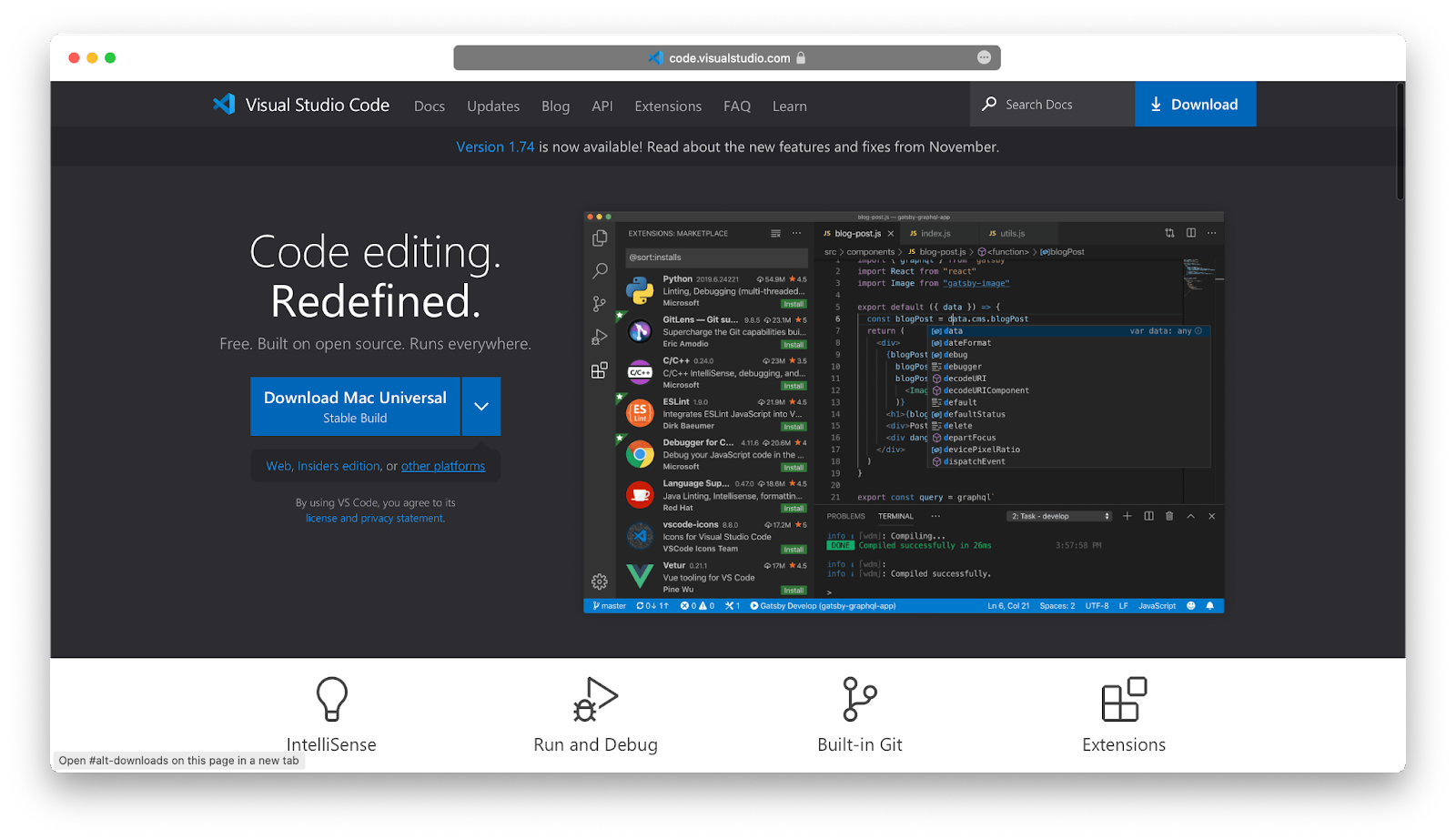Click the Debugger for Chrome icon
Viewport: 1456px width, 839px height.
click(640, 454)
